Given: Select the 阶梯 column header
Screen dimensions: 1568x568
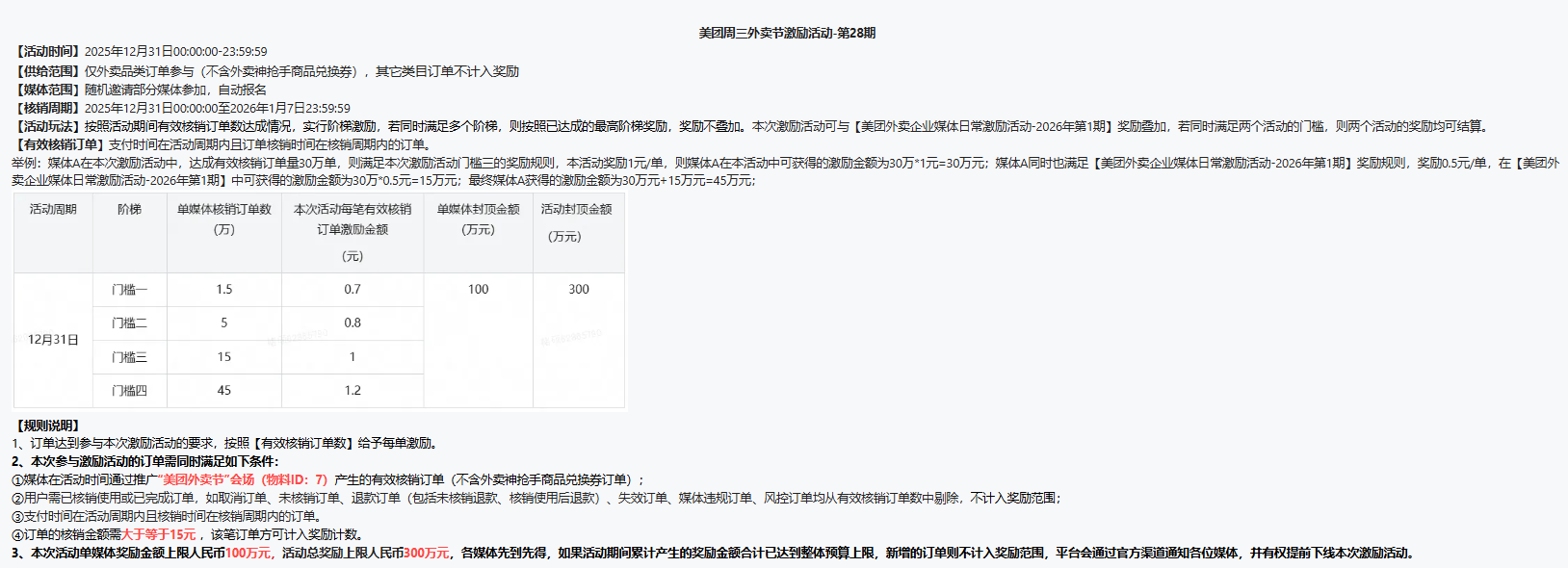Looking at the screenshot, I should point(129,210).
